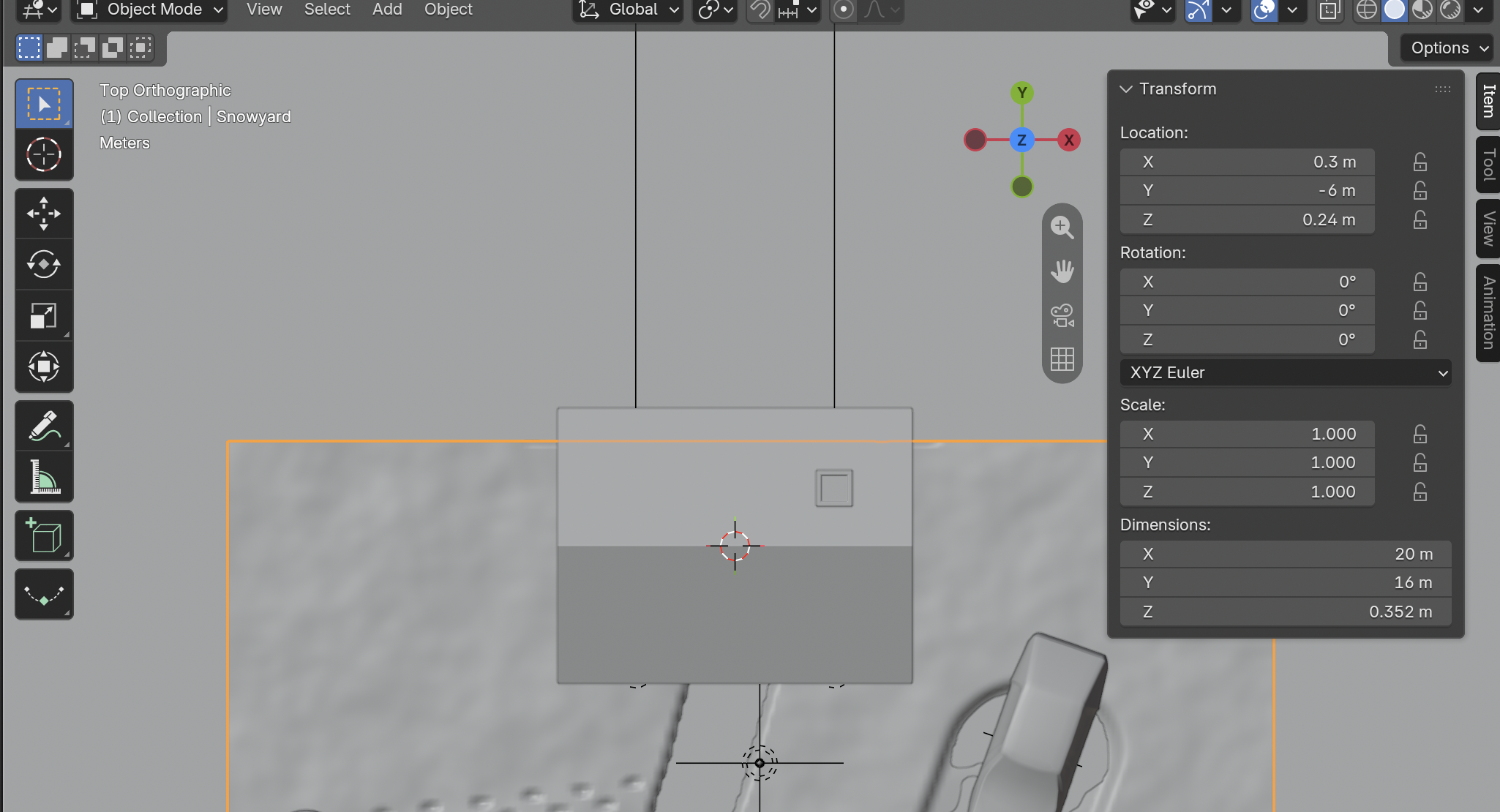Toggle proportional editing icon
The height and width of the screenshot is (812, 1500).
(844, 10)
